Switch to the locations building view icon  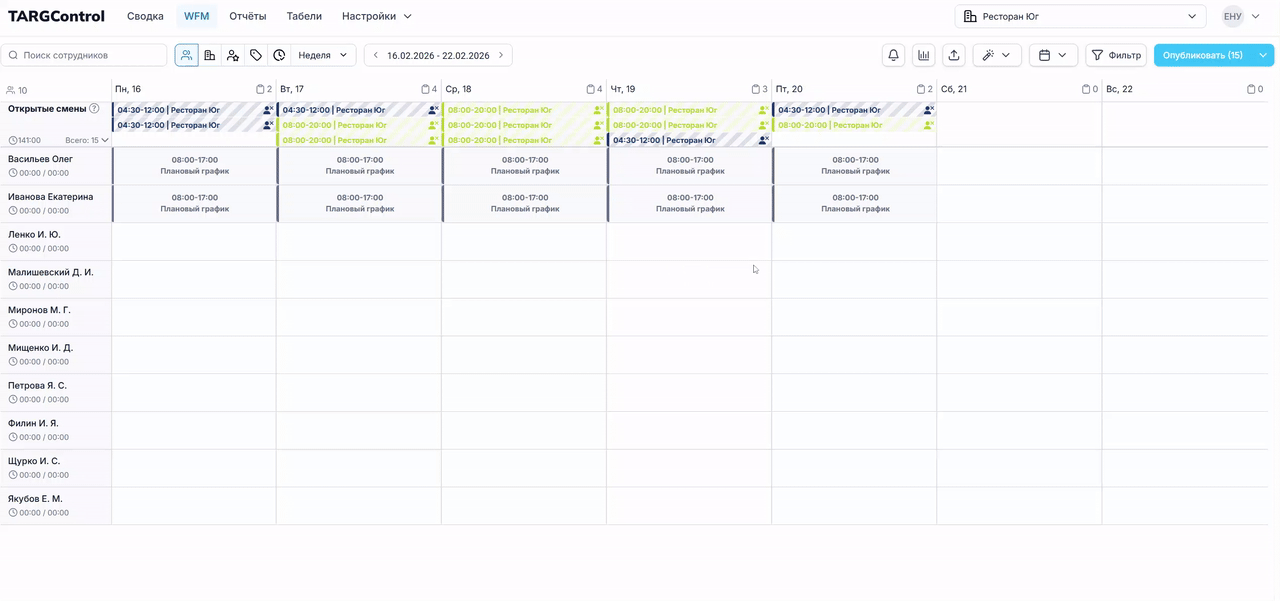210,55
